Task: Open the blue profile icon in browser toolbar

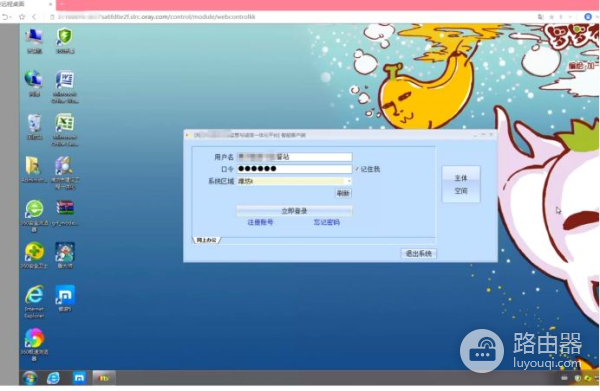Action: click(x=588, y=17)
